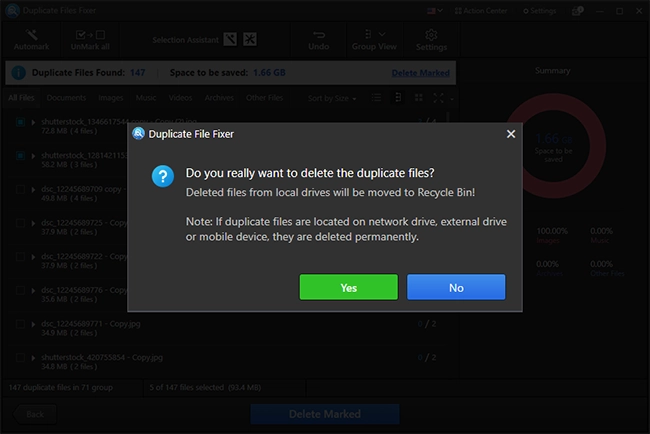Click the Duplicate File Fixer dialog logo
650x434 pixels.
138,133
